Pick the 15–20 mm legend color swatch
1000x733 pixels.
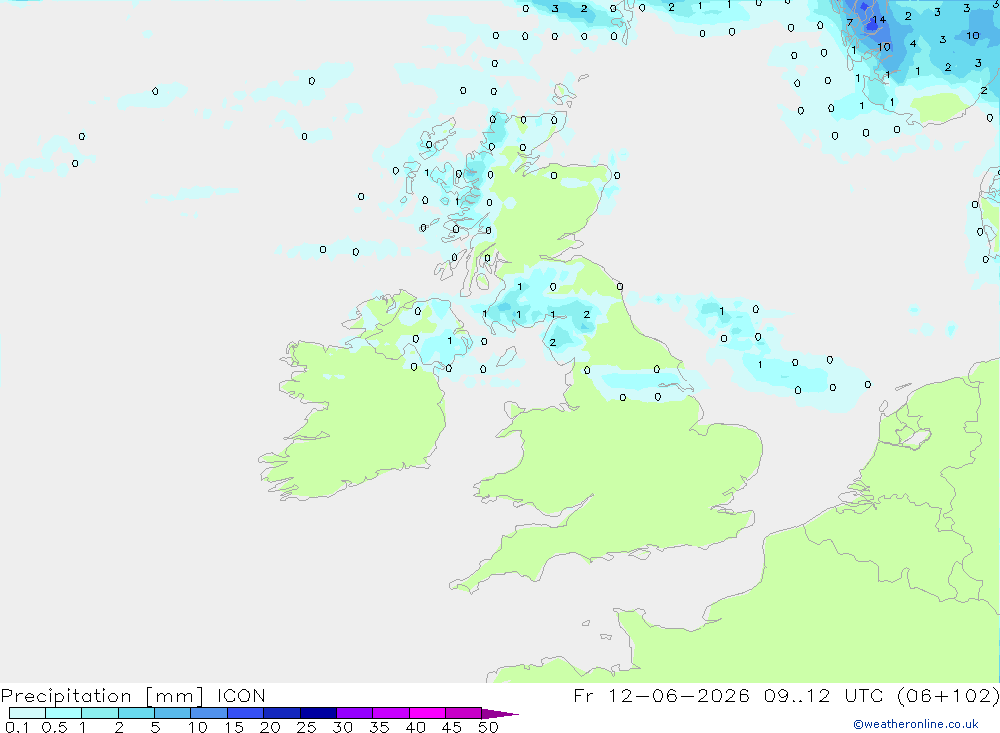[246, 713]
